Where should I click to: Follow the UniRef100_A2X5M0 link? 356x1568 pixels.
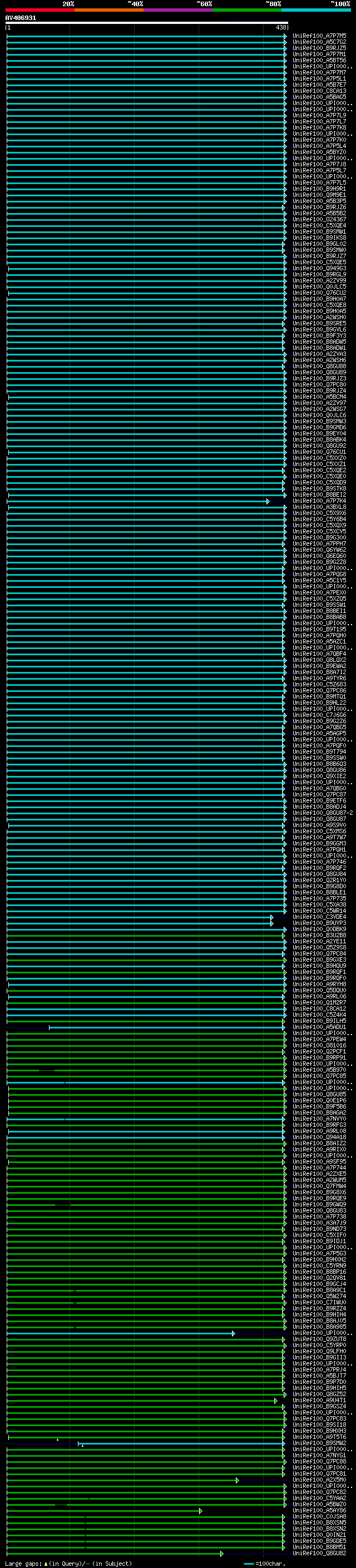[319, 1480]
